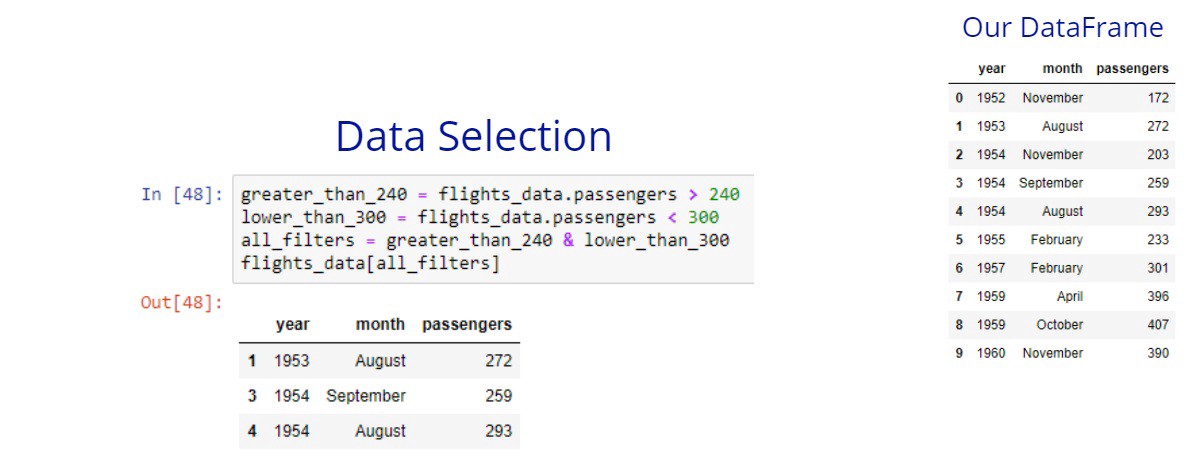Click the 'Data Selection' heading

pyautogui.click(x=473, y=136)
